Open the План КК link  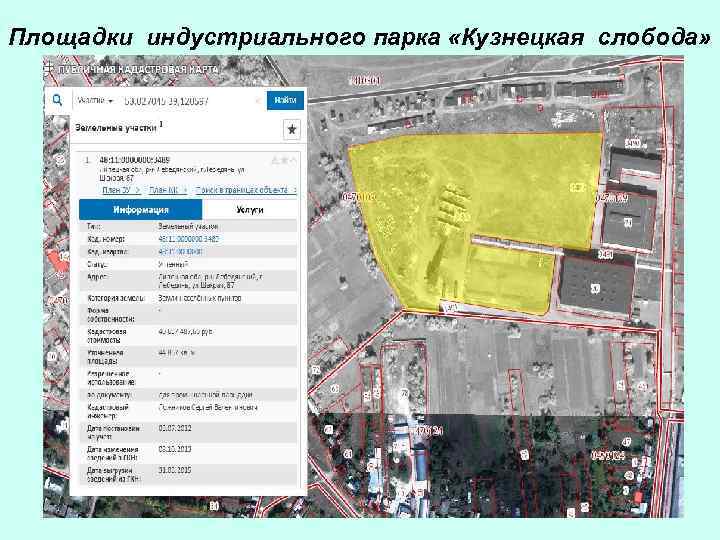[168, 190]
